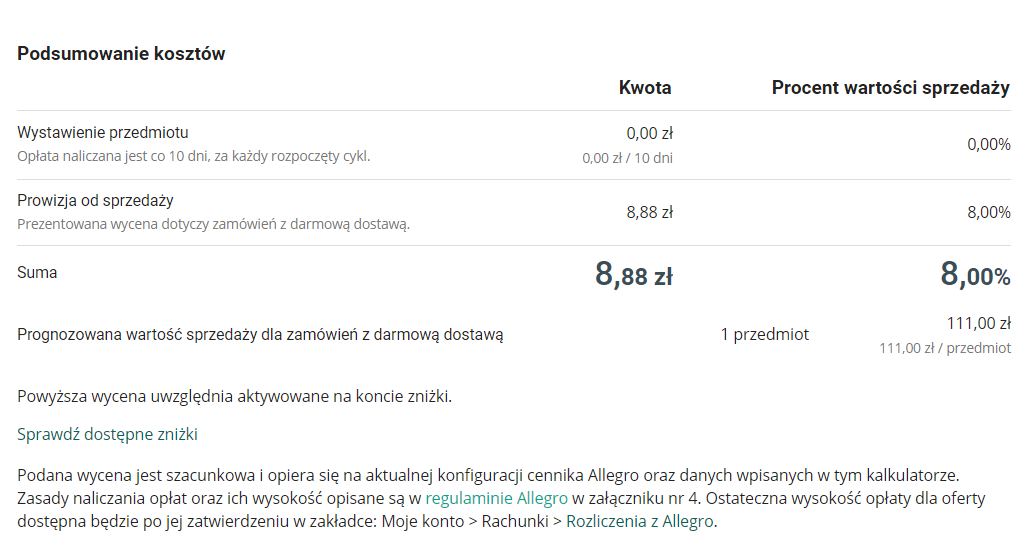This screenshot has width=1032, height=536.
Task: Click the note about free delivery orders pricing
Action: (213, 224)
